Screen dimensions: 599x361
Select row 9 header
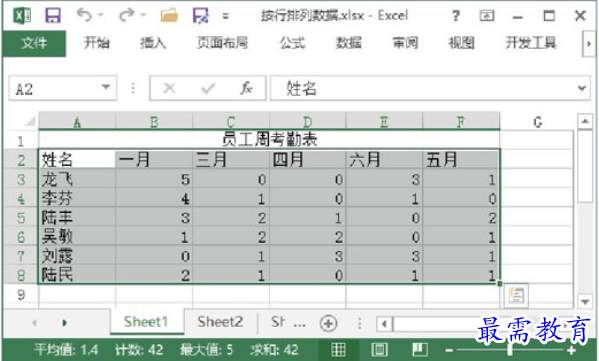pyautogui.click(x=21, y=295)
